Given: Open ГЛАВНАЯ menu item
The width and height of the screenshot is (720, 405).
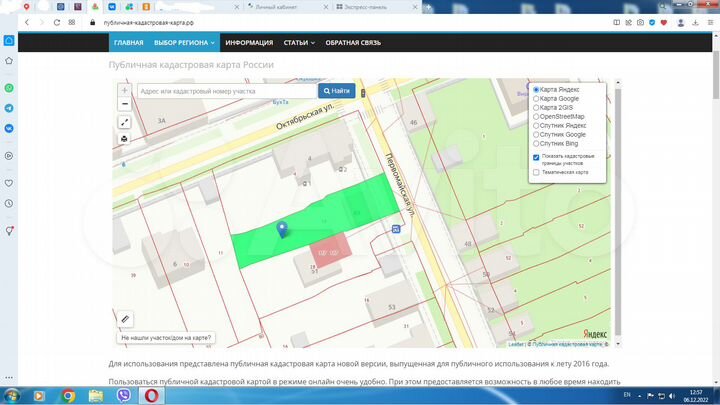Looking at the screenshot, I should (x=129, y=43).
